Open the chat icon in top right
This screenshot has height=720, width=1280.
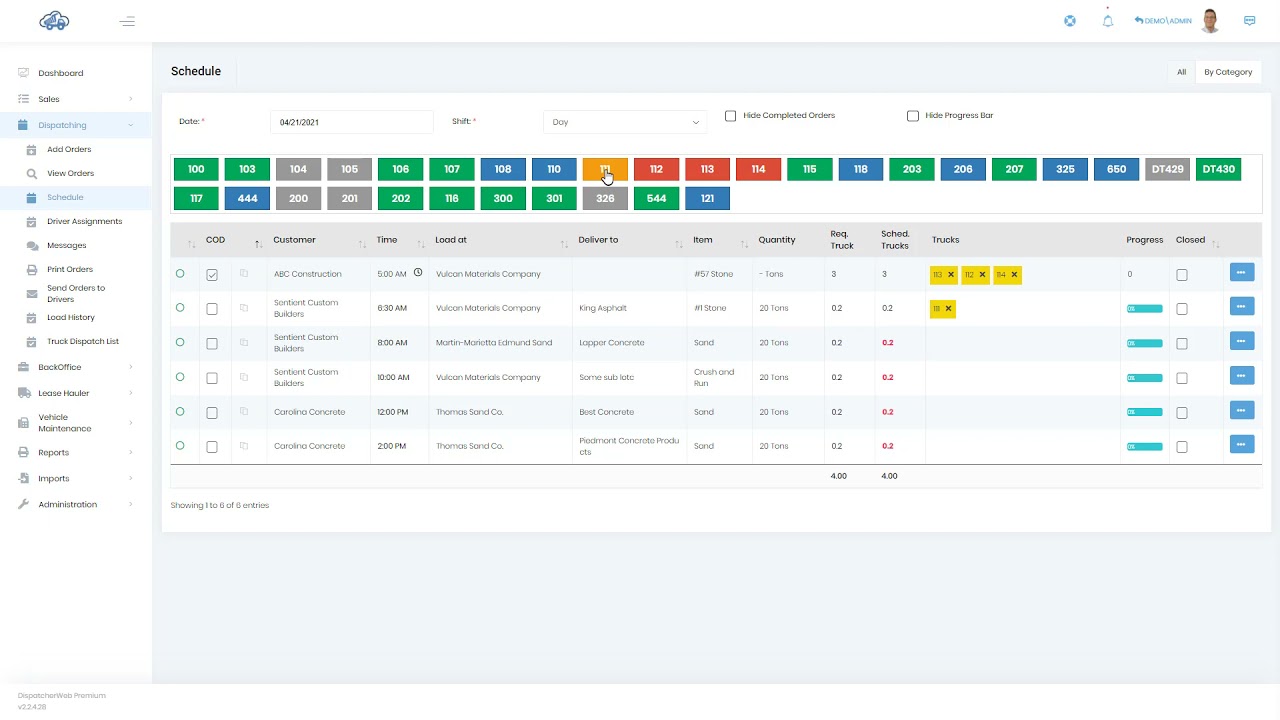(1249, 20)
